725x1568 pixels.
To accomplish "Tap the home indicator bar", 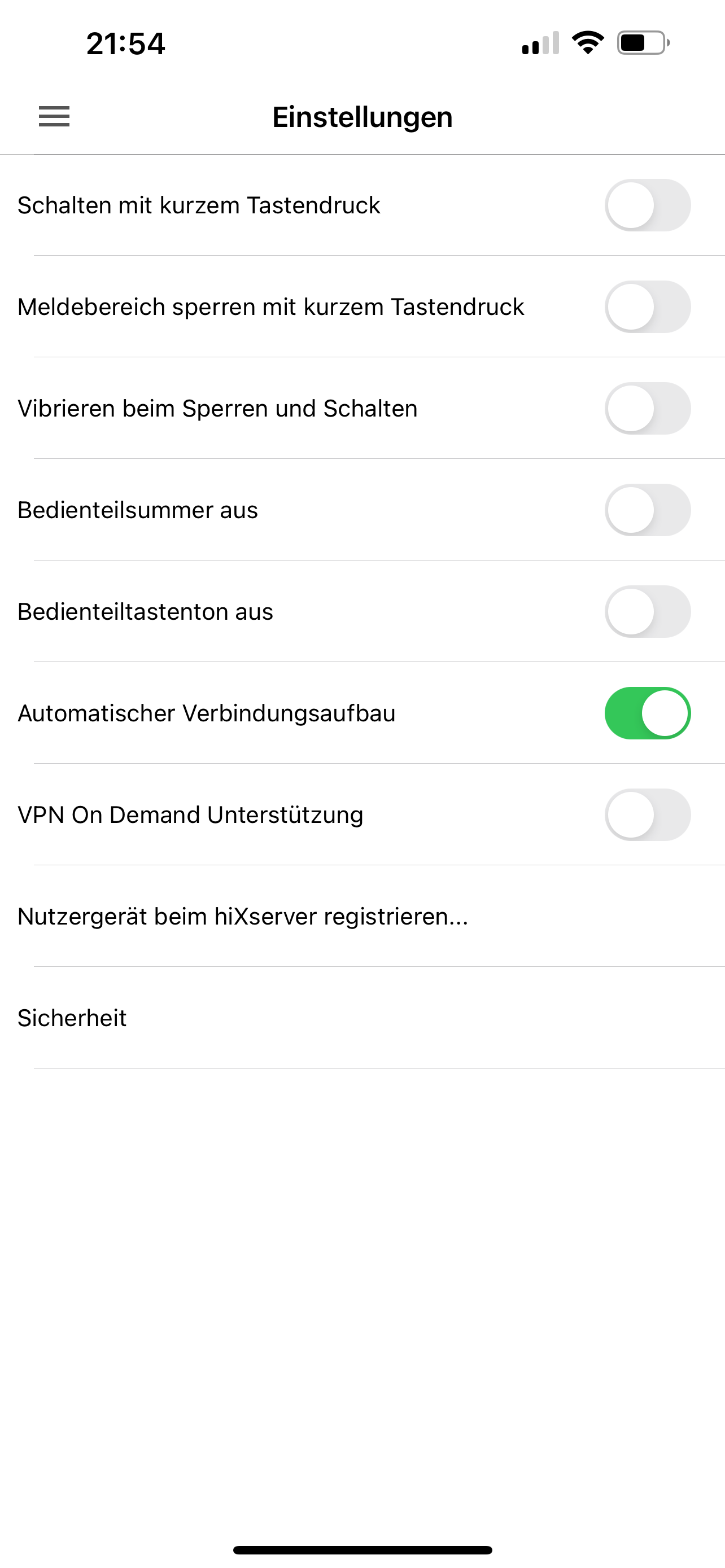I will [362, 1550].
